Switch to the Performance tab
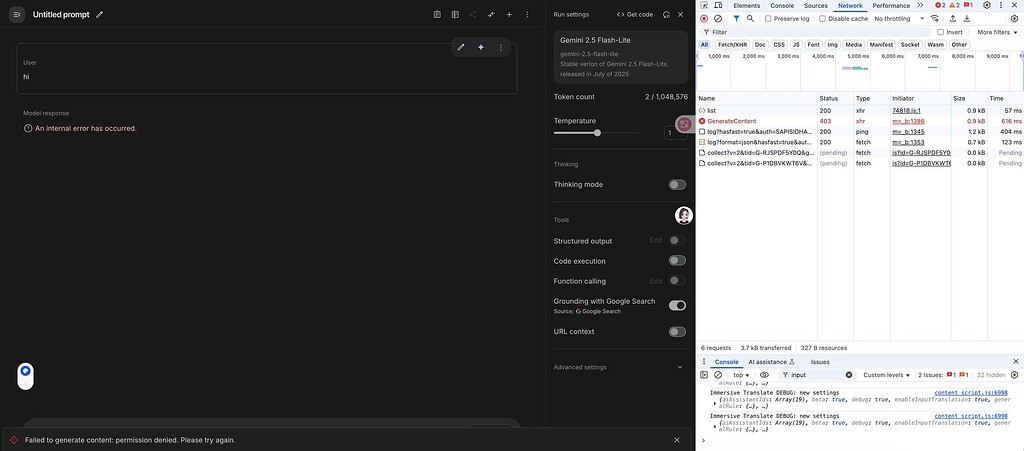The image size is (1024, 451). pyautogui.click(x=891, y=5)
